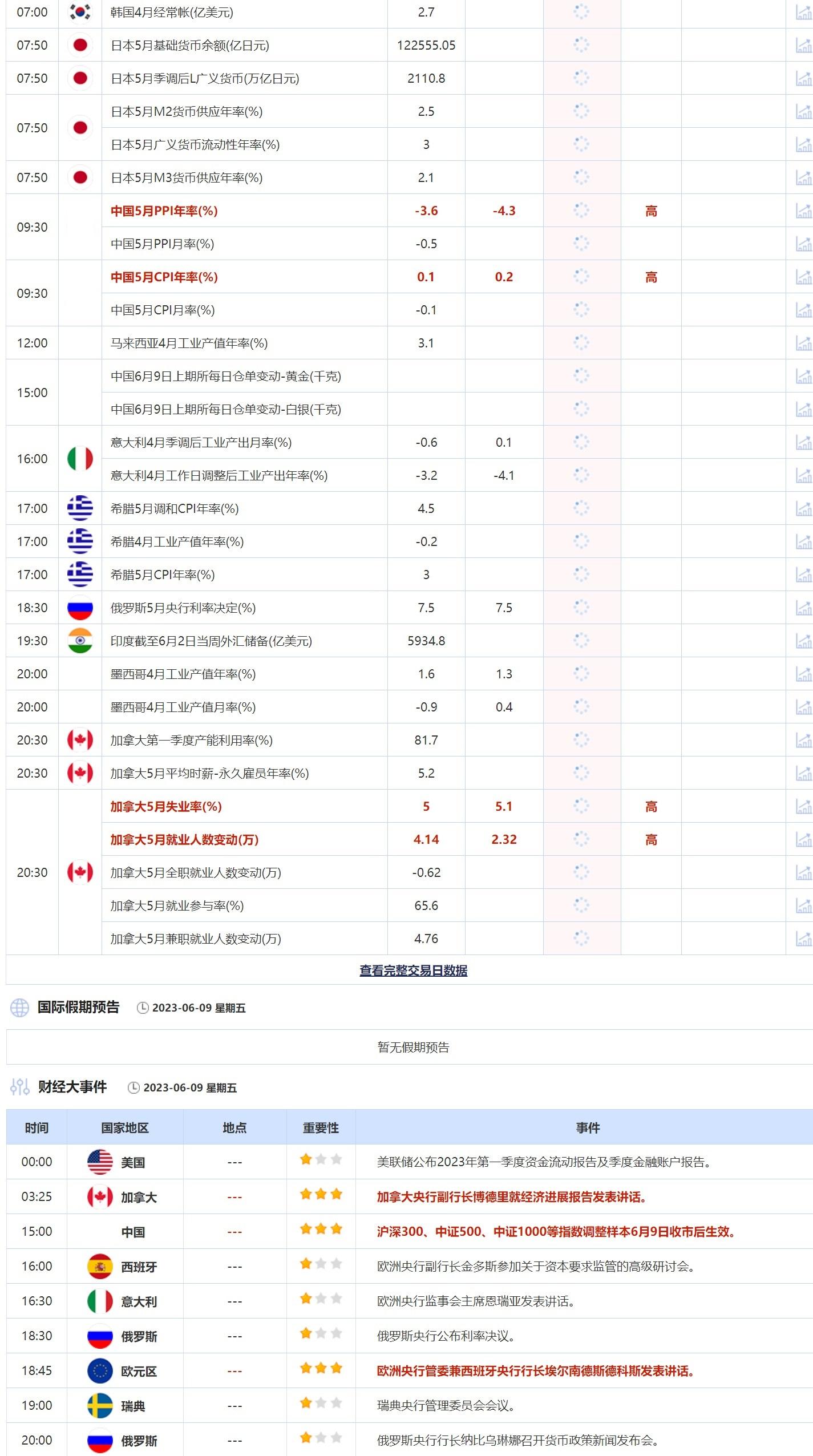Click the 时间 column header in events table
813x1456 pixels.
coord(37,1127)
